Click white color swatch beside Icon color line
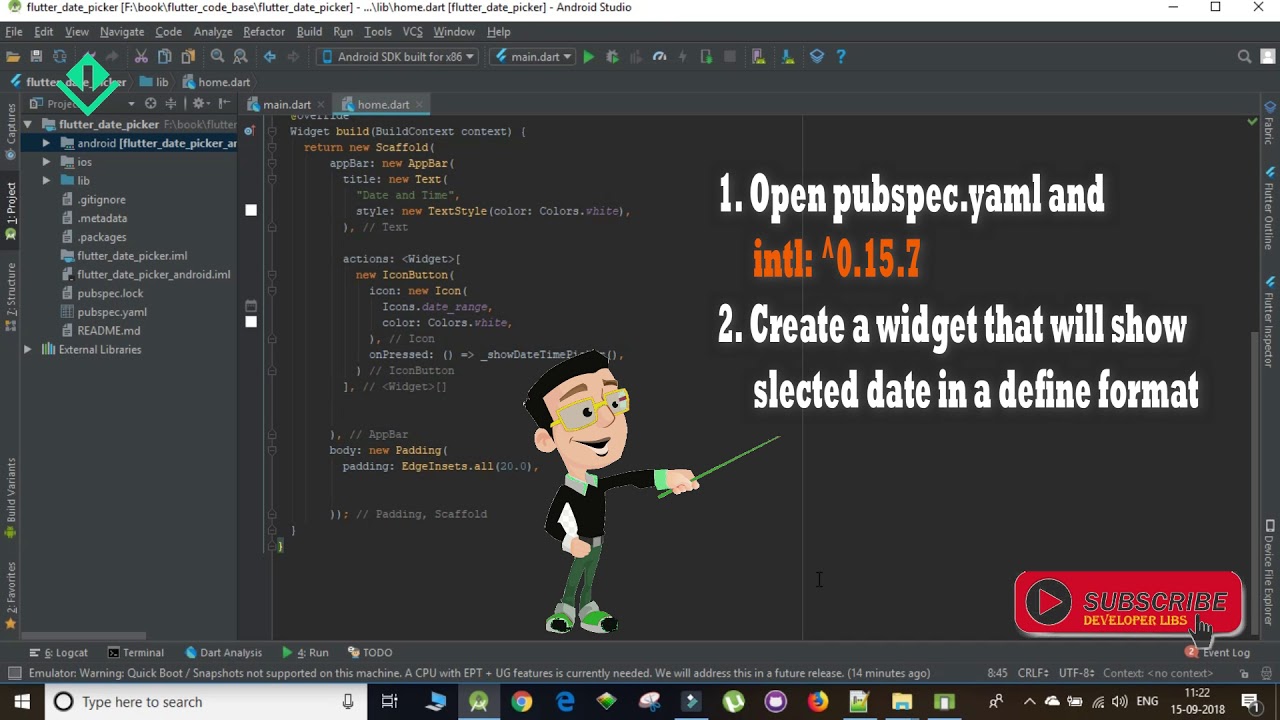Screen dimensions: 1280x720 251,322
